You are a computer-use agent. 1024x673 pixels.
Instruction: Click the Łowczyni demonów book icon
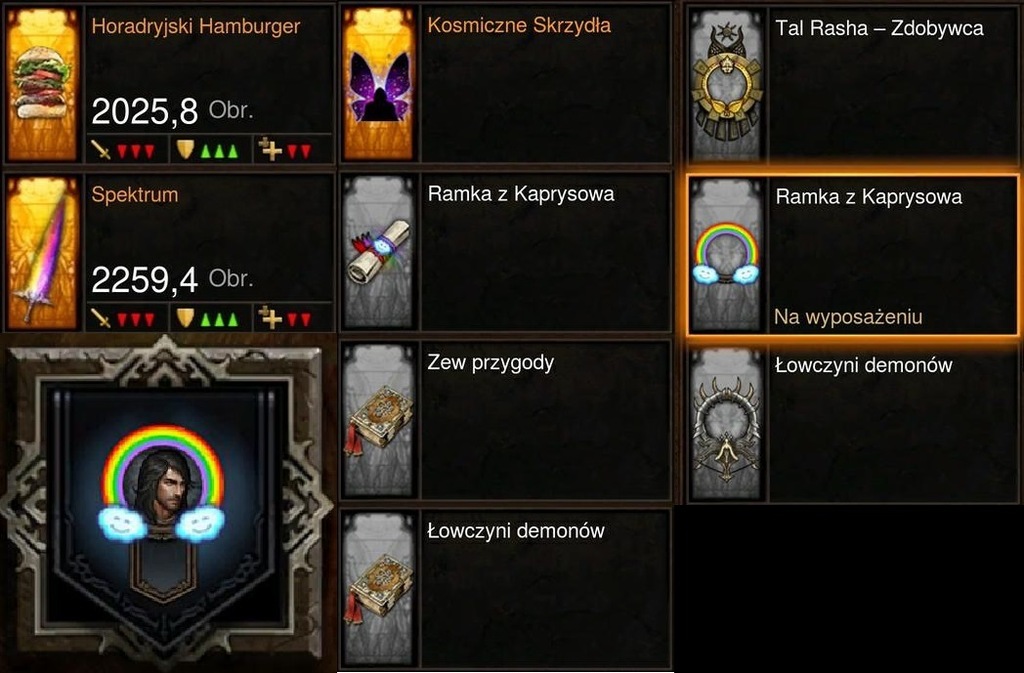tap(379, 589)
